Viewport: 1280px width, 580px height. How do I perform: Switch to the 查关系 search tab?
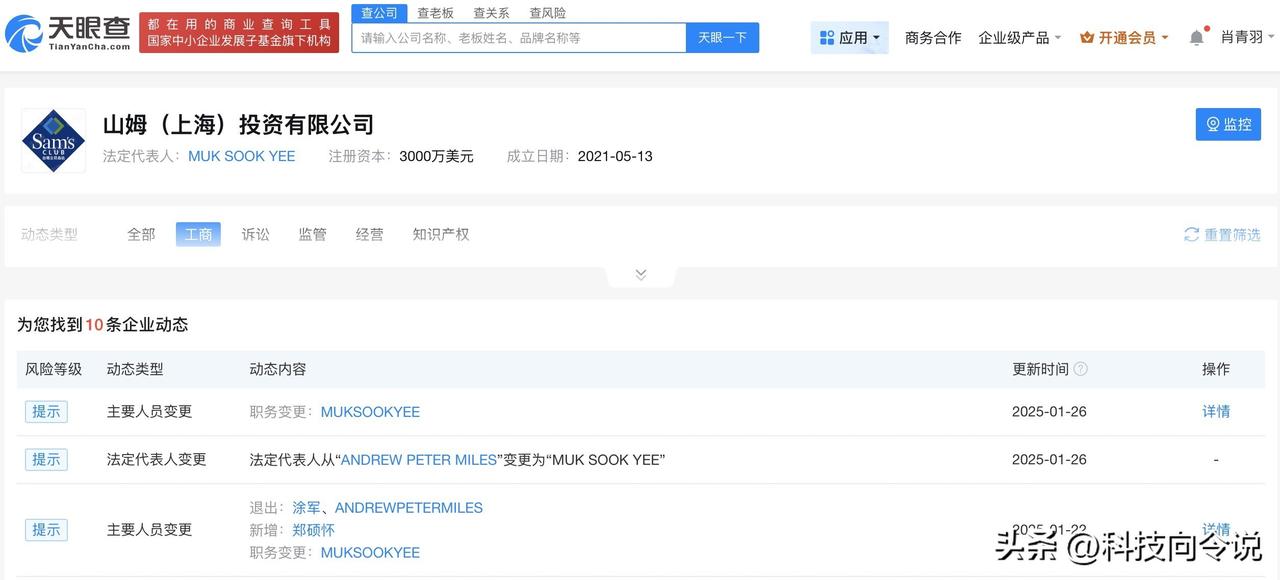[x=491, y=13]
